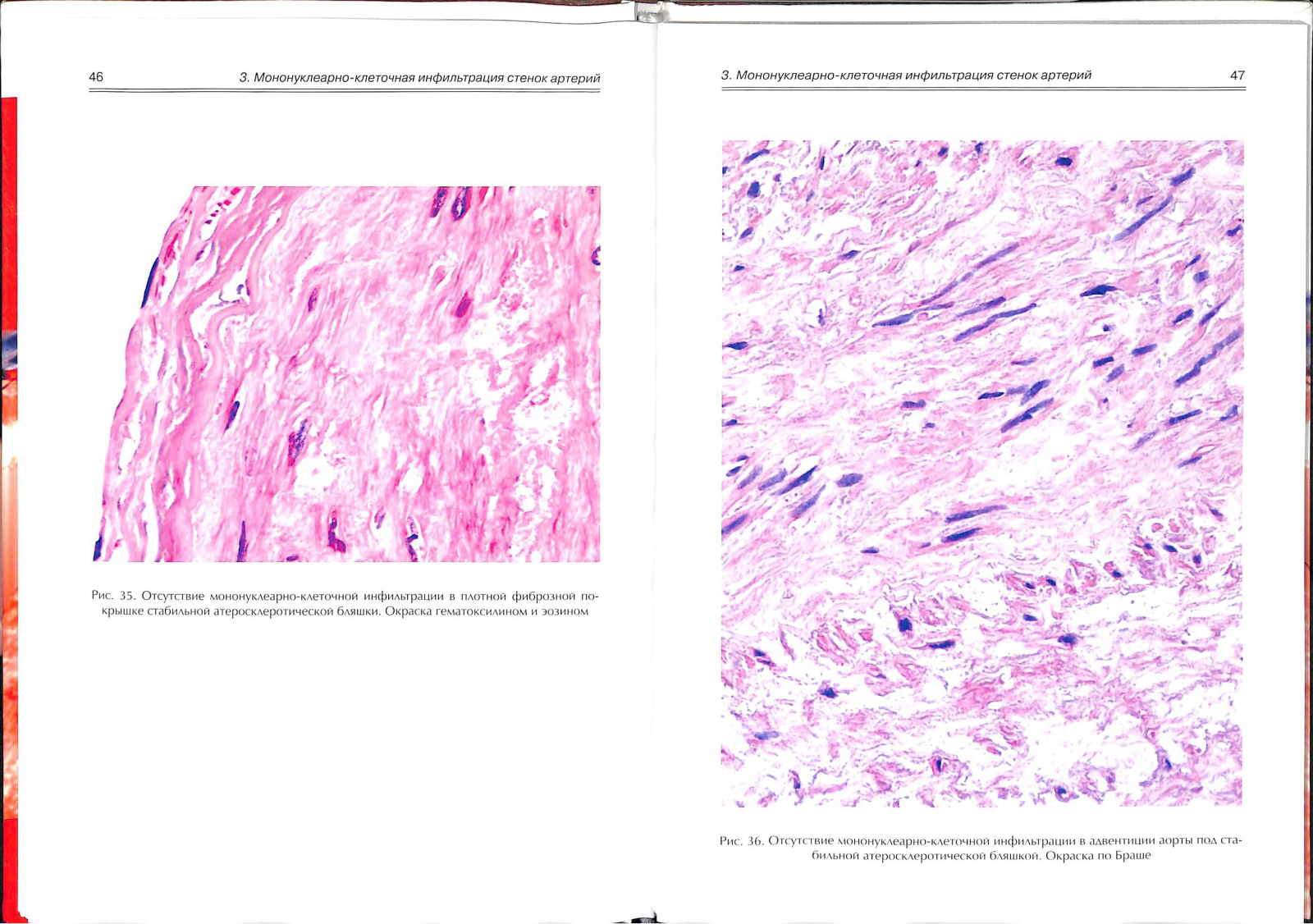Click the caption line 'Окраска гематоксилином и эозином'
This screenshot has height=924, width=1313.
(x=487, y=611)
